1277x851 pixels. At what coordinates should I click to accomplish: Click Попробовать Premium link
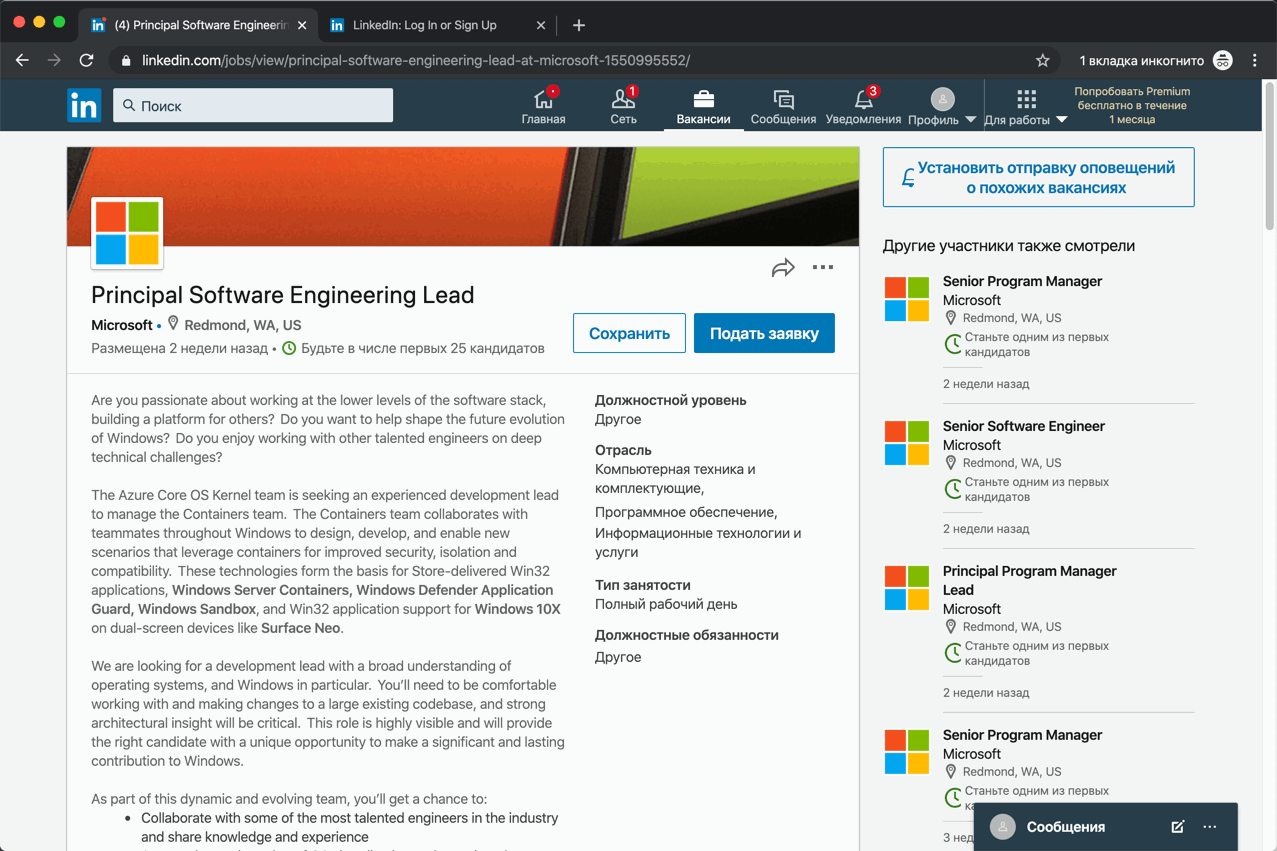1132,105
